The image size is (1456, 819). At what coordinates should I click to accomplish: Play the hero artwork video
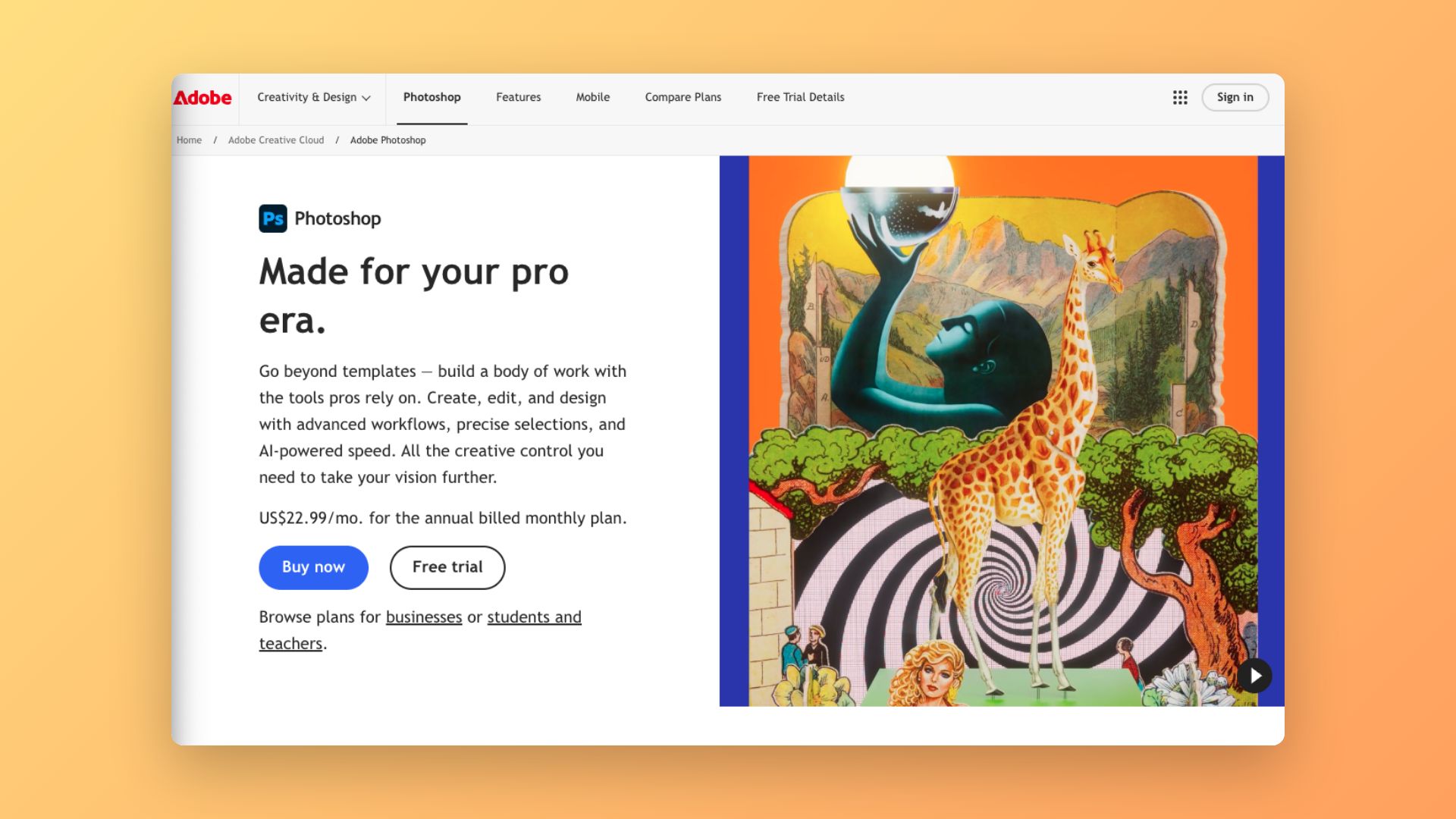coord(1255,676)
